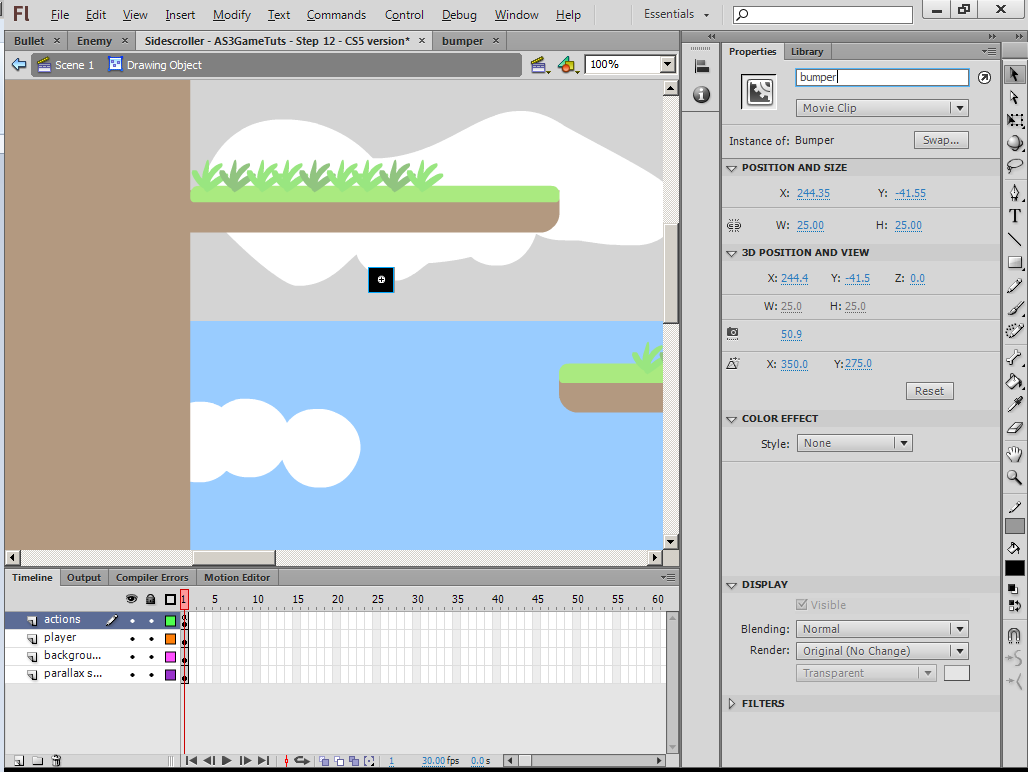Lock the actions layer
1028x772 pixels.
pyautogui.click(x=151, y=620)
